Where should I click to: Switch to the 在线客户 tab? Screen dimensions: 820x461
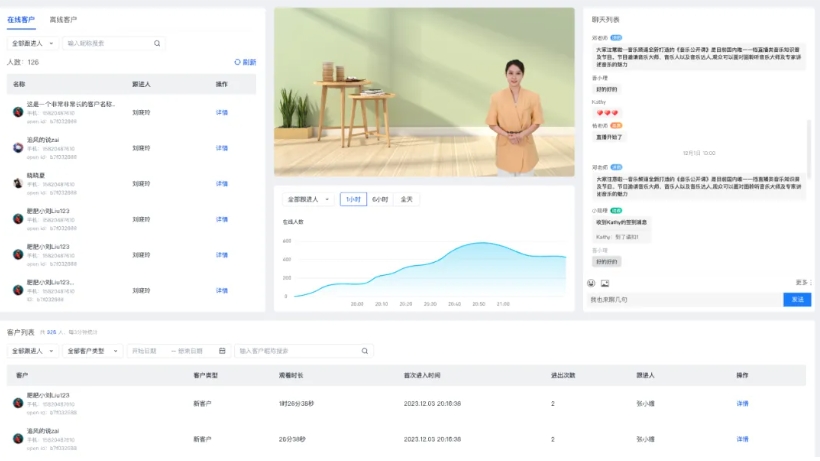(x=21, y=19)
